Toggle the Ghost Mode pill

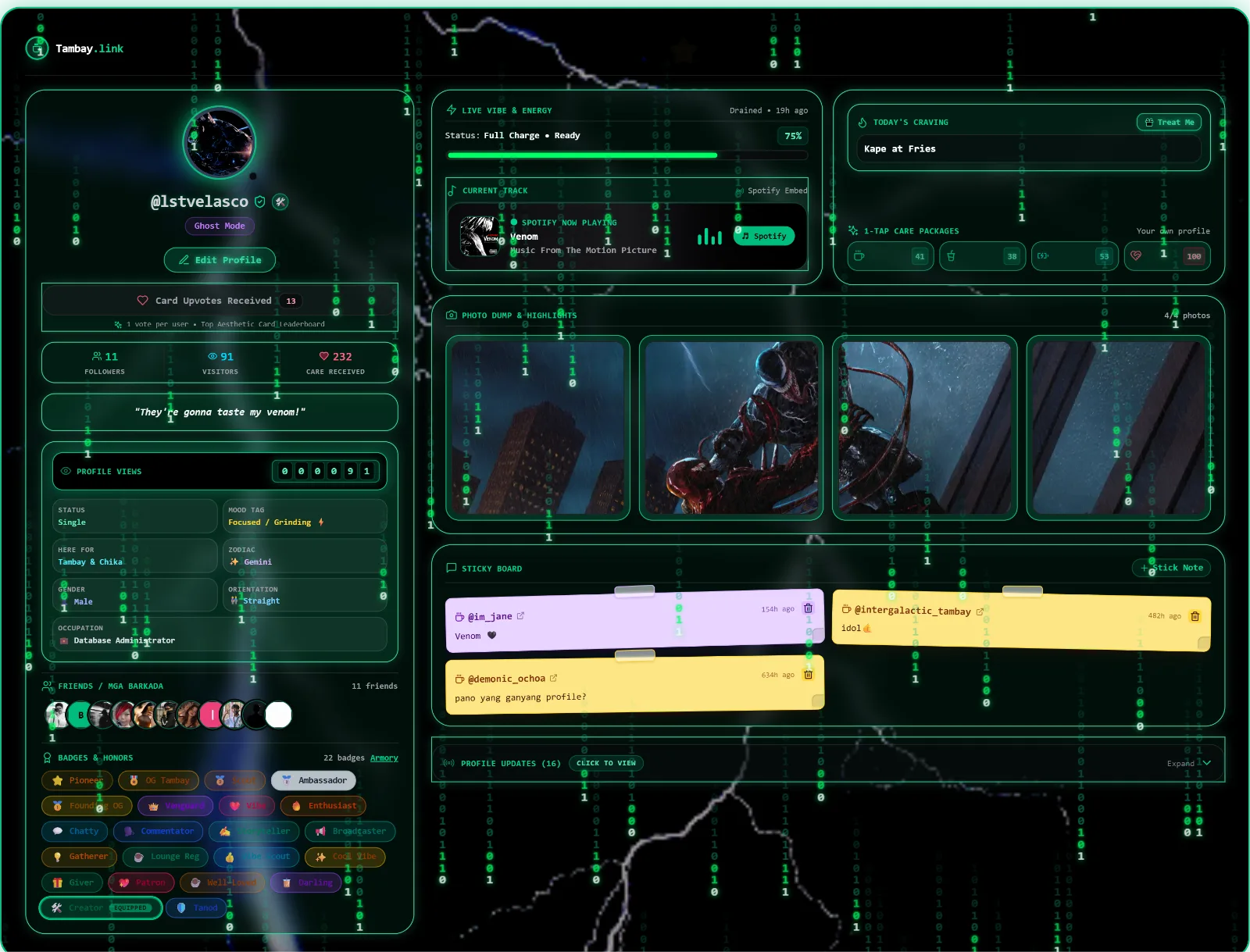point(220,226)
